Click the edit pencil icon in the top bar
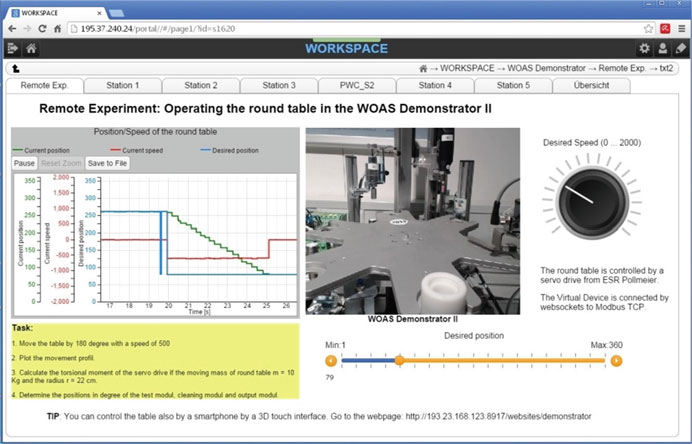 tap(680, 48)
